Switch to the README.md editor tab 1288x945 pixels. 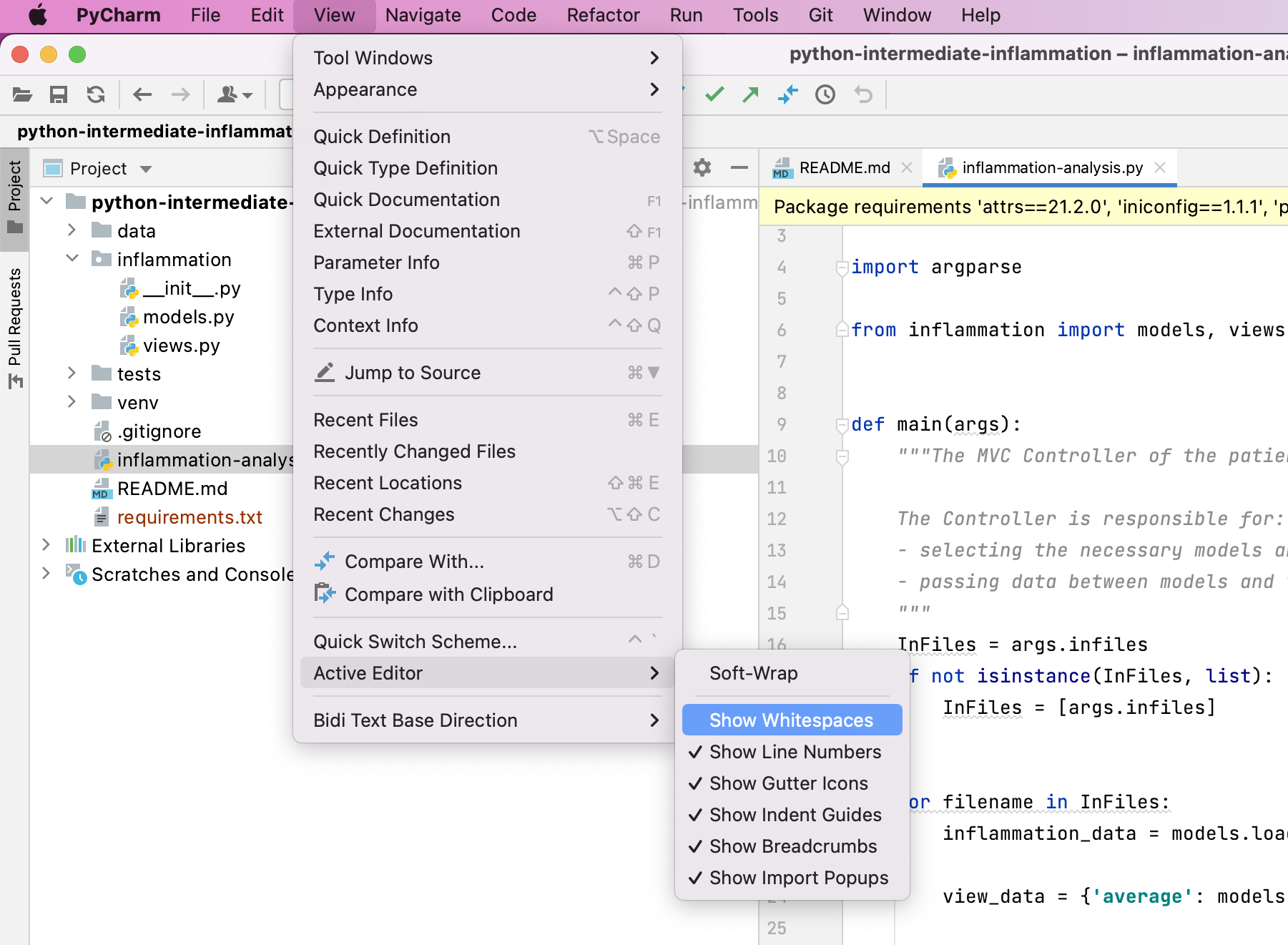click(844, 167)
